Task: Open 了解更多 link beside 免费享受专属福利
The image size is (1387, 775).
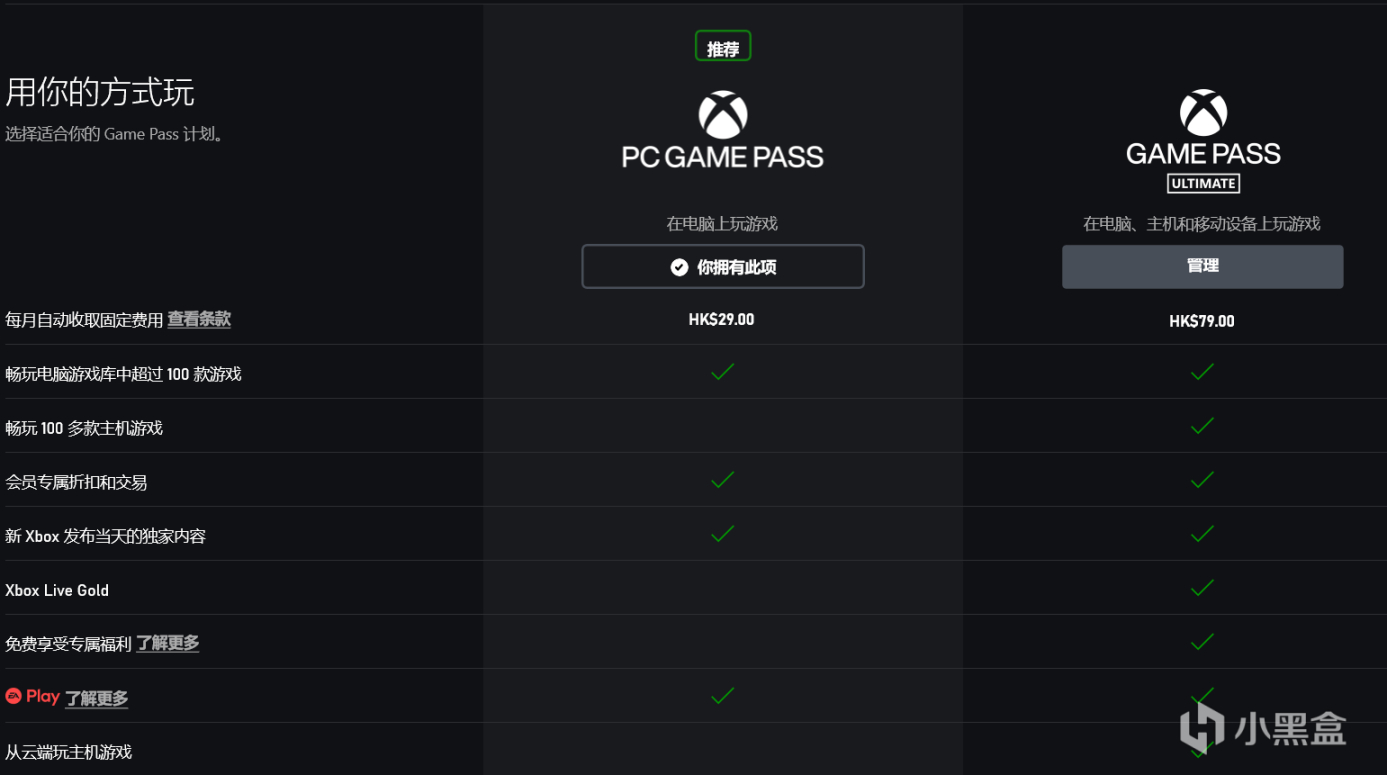Action: (x=168, y=643)
